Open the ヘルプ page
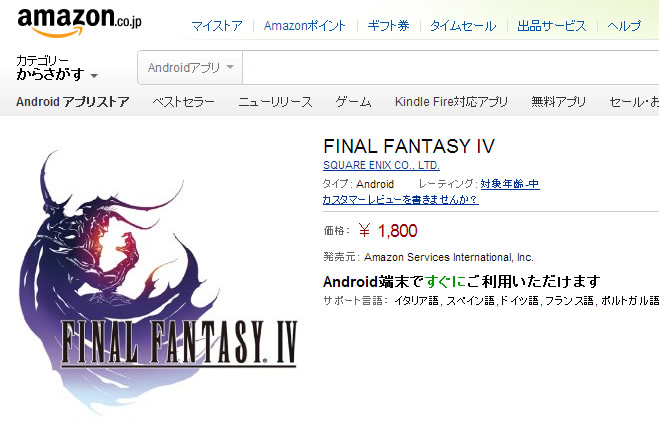 (624, 26)
